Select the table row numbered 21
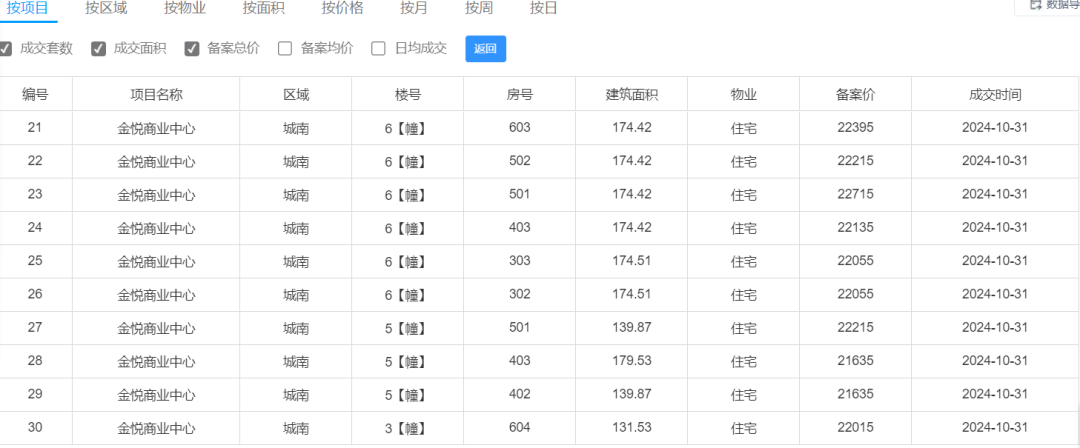 (539, 128)
